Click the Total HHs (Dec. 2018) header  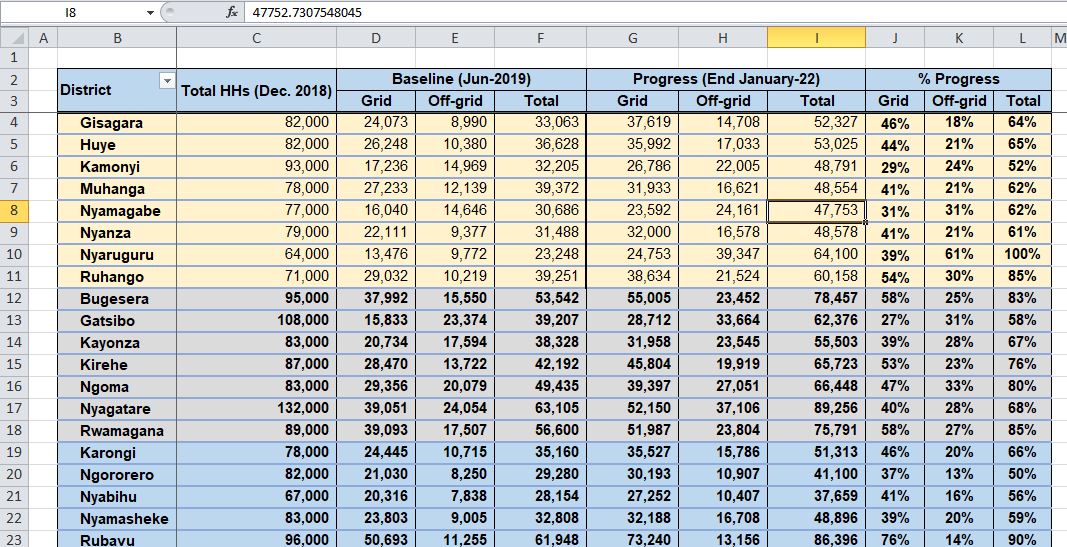pyautogui.click(x=256, y=90)
